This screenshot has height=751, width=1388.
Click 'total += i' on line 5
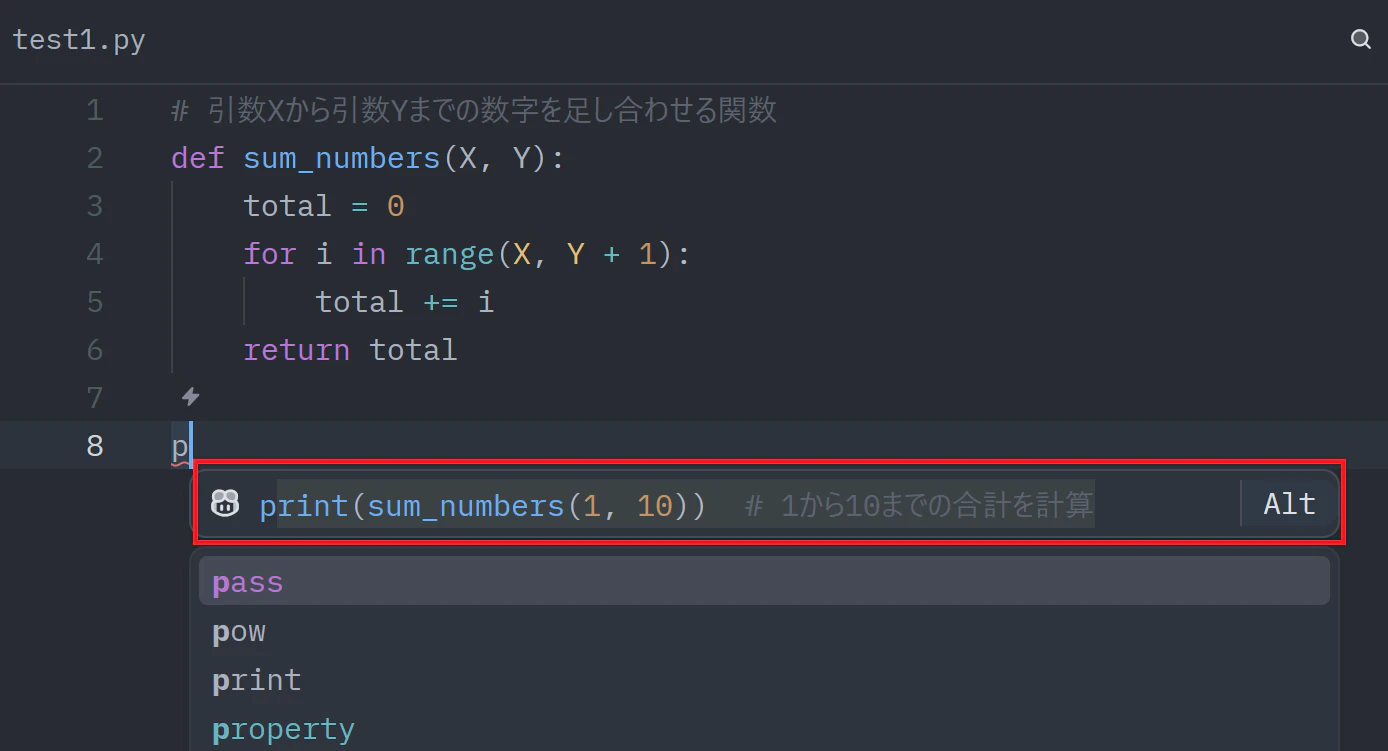pyautogui.click(x=405, y=302)
